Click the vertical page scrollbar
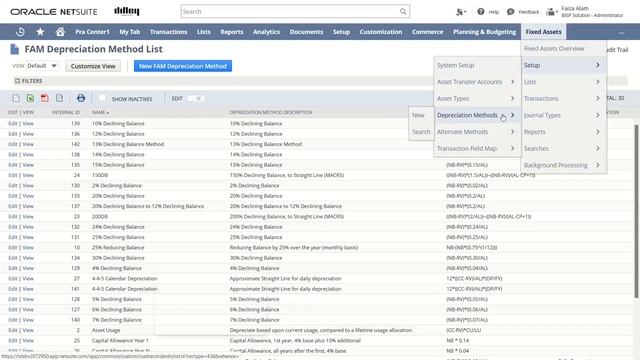The width and height of the screenshot is (640, 360). [x=636, y=211]
